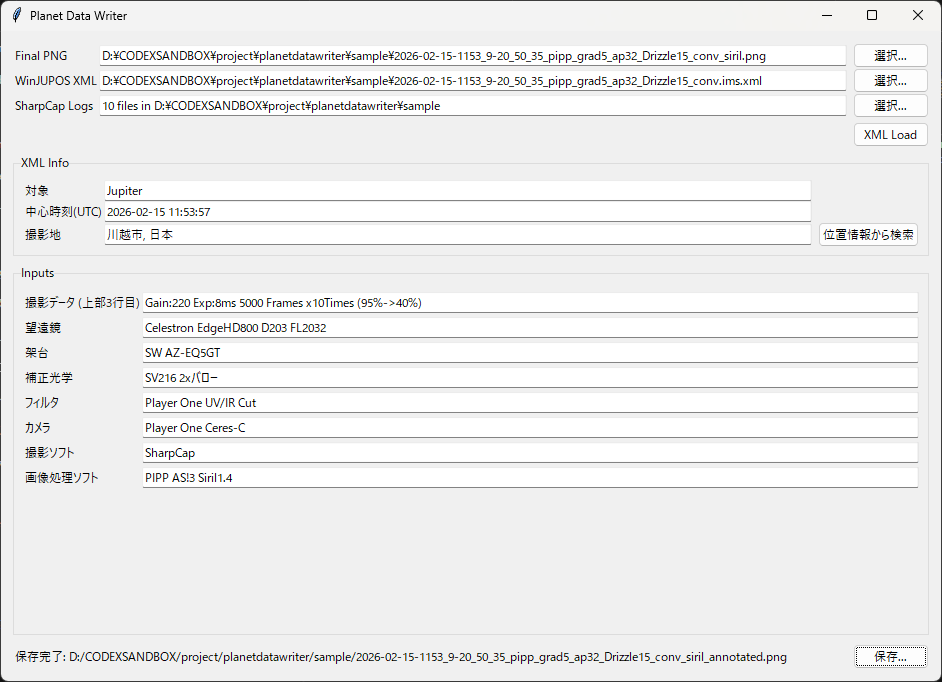Click the 撮影データ field with Gain:220
942x682 pixels.
pos(530,302)
